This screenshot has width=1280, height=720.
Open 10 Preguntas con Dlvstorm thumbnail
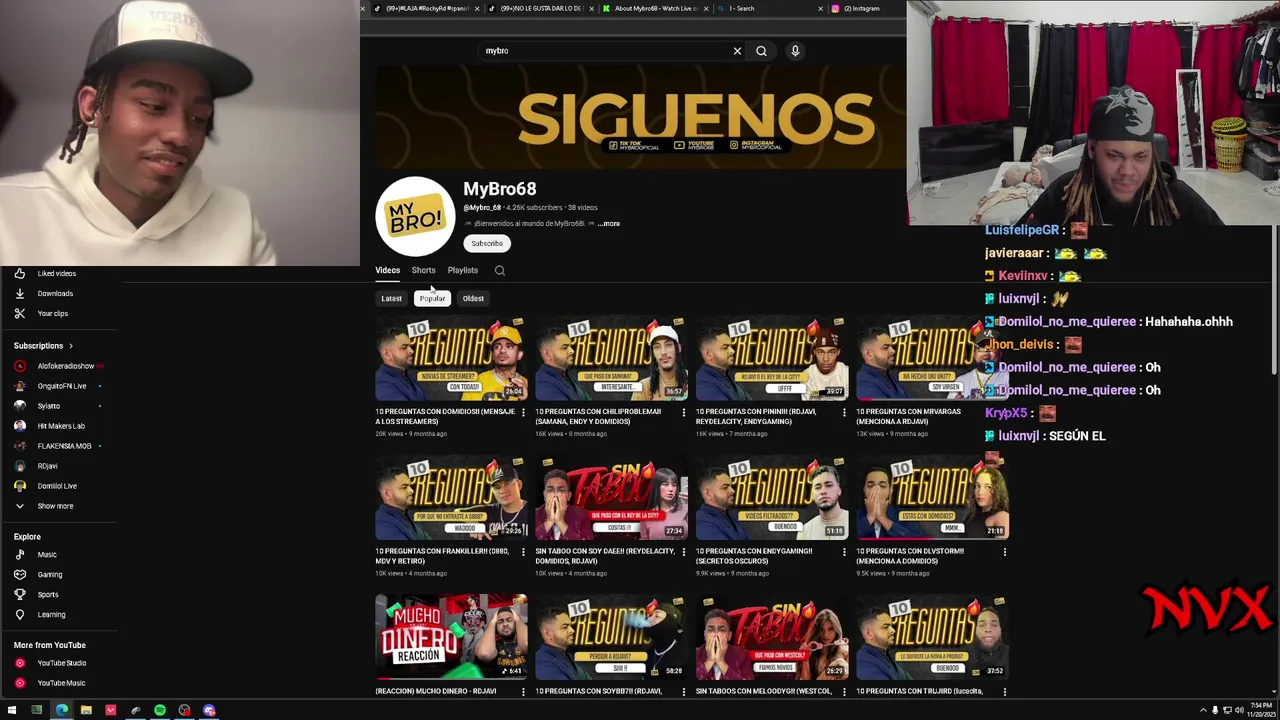point(932,498)
